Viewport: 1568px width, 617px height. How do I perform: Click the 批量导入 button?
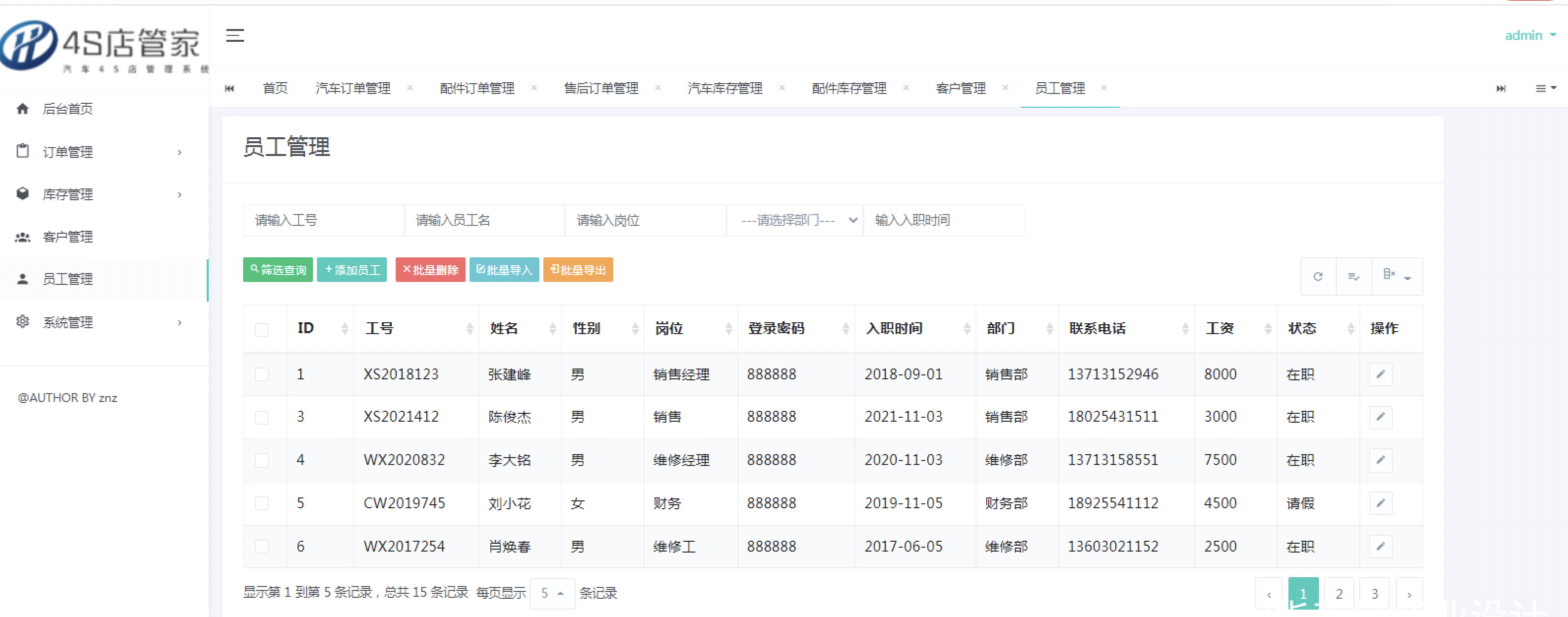coord(504,270)
